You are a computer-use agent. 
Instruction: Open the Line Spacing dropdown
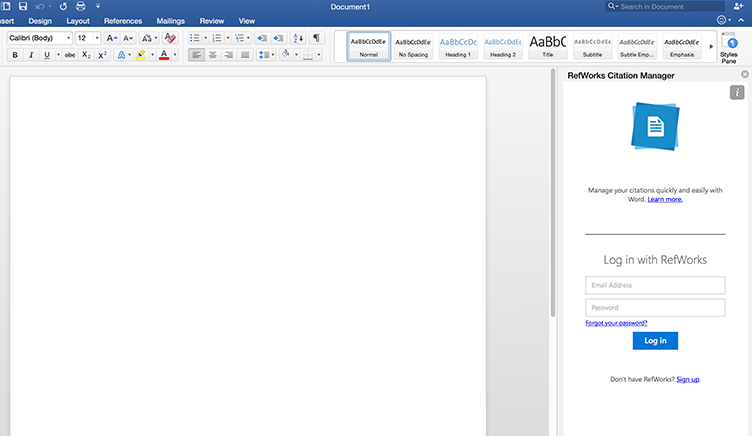[x=266, y=55]
